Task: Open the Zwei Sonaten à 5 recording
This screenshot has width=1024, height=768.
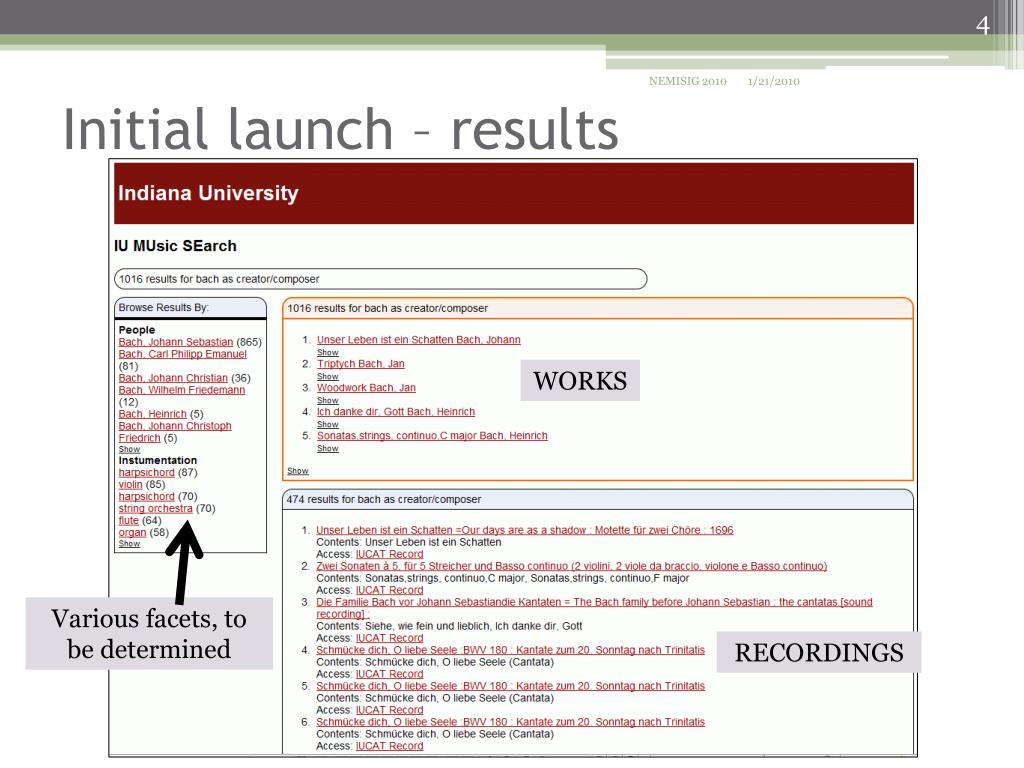Action: coord(571,566)
